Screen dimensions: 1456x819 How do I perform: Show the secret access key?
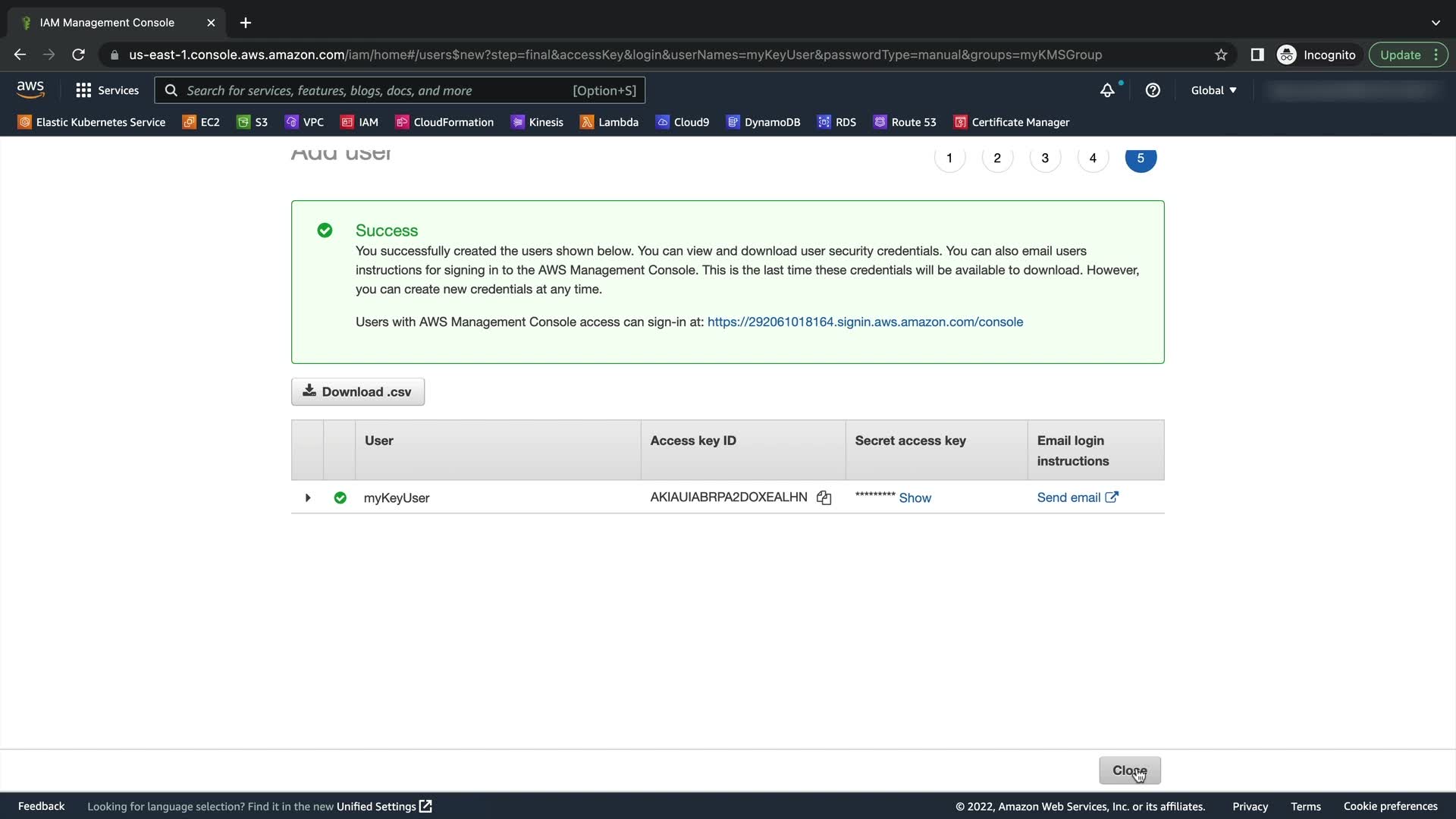[x=915, y=498]
